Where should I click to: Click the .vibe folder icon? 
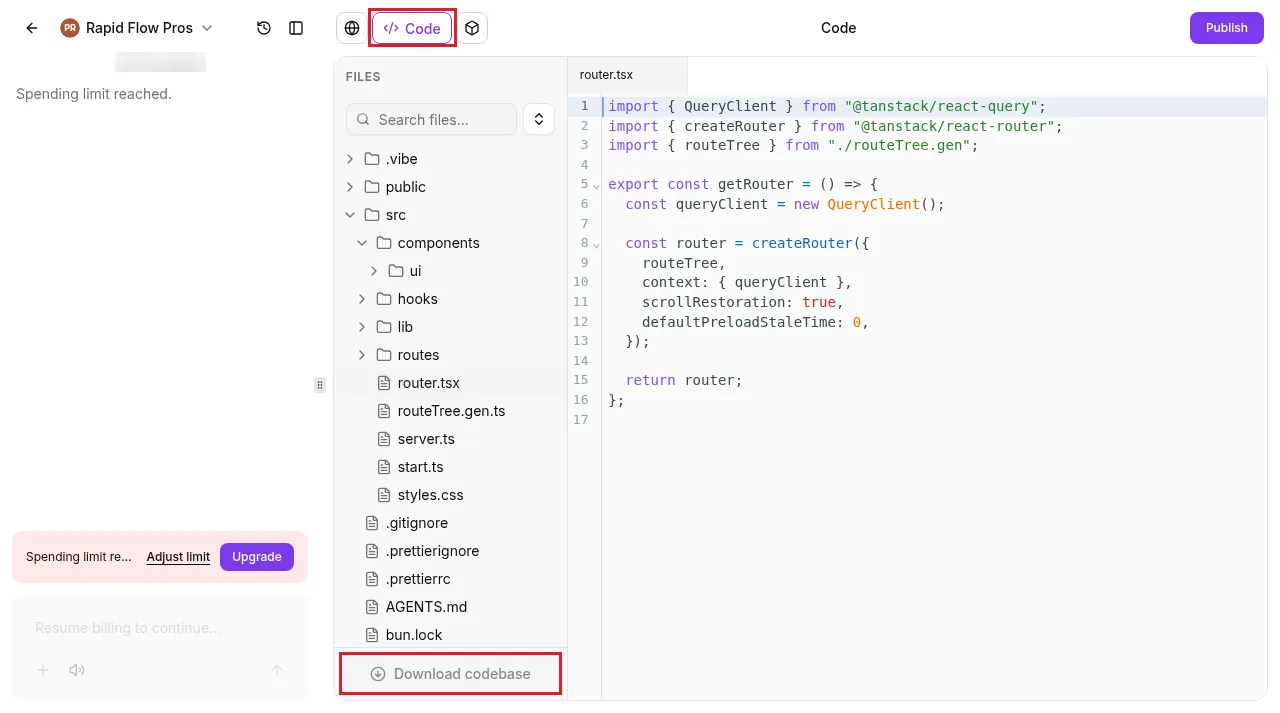pos(372,159)
